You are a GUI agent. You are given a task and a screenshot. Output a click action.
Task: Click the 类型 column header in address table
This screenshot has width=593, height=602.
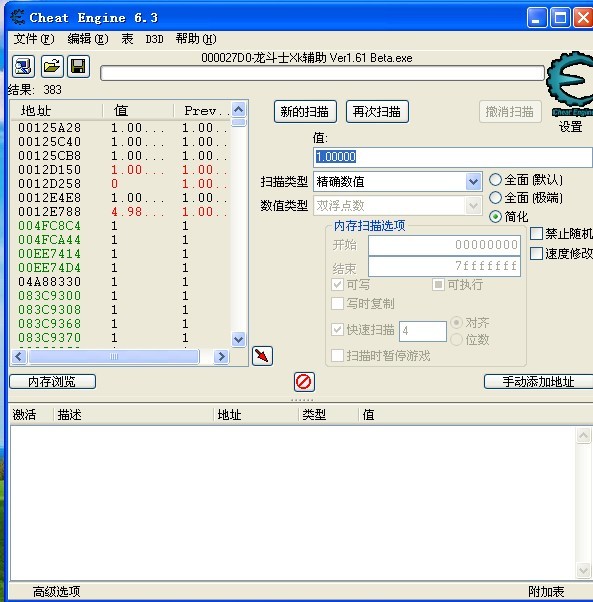coord(328,415)
